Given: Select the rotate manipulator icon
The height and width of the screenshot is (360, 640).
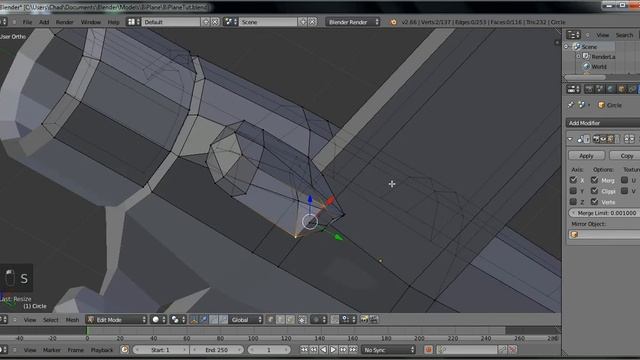Looking at the screenshot, I should [x=213, y=320].
